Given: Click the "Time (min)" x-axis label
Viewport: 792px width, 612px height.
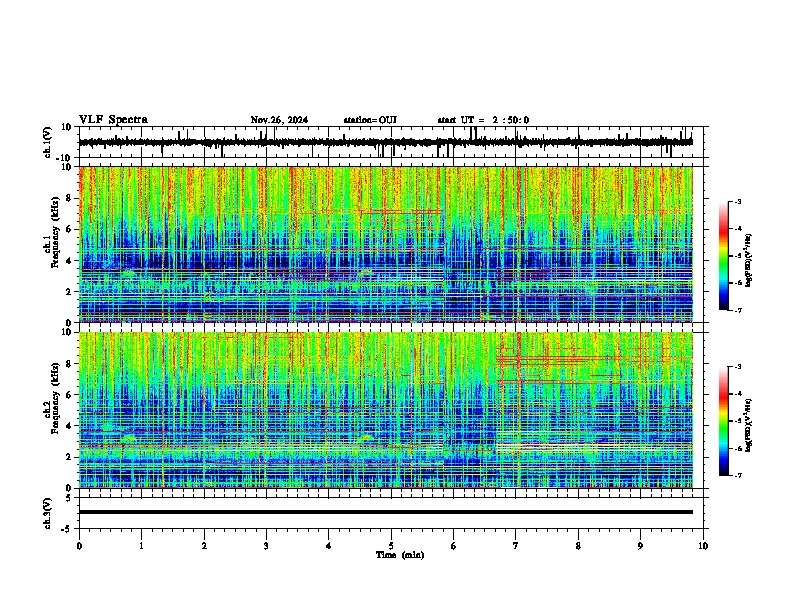Looking at the screenshot, I should [400, 555].
